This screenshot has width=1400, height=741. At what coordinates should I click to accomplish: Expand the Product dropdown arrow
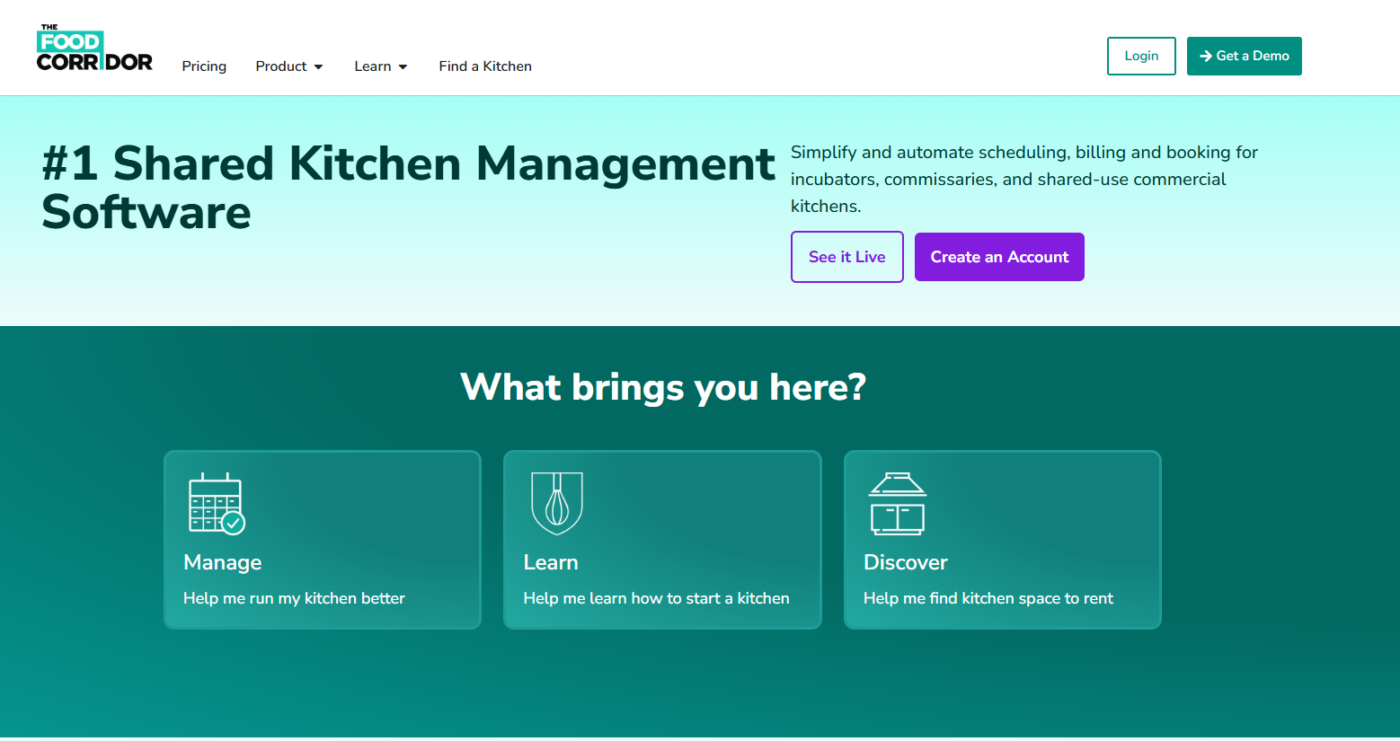click(319, 67)
